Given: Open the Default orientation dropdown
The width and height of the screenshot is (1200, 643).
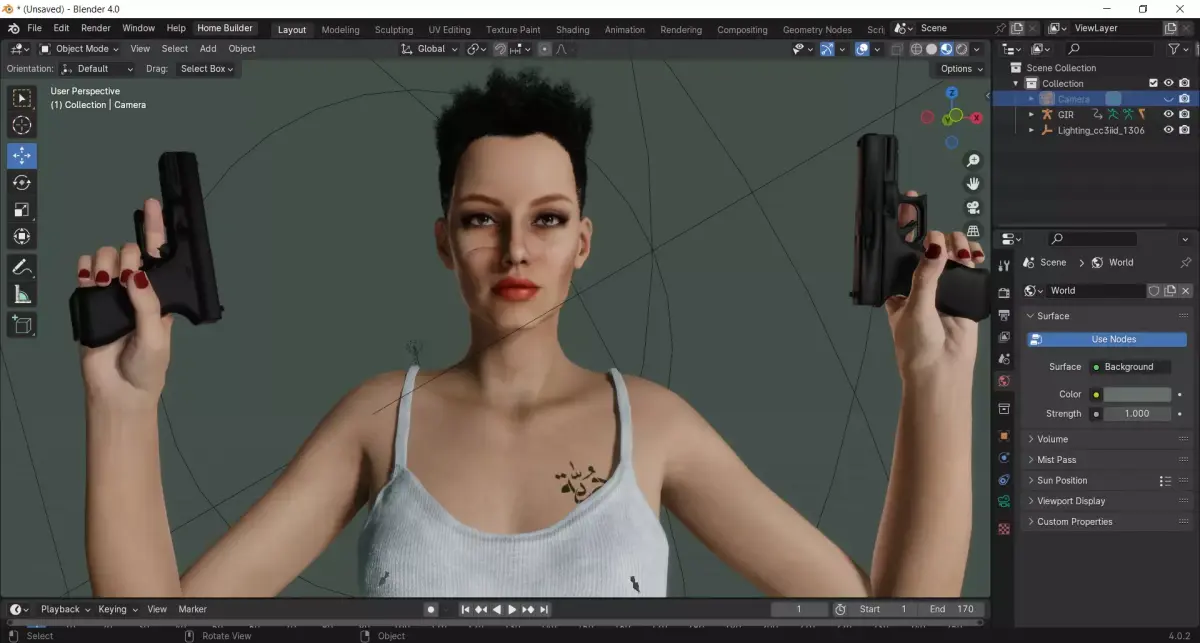Looking at the screenshot, I should coord(97,69).
